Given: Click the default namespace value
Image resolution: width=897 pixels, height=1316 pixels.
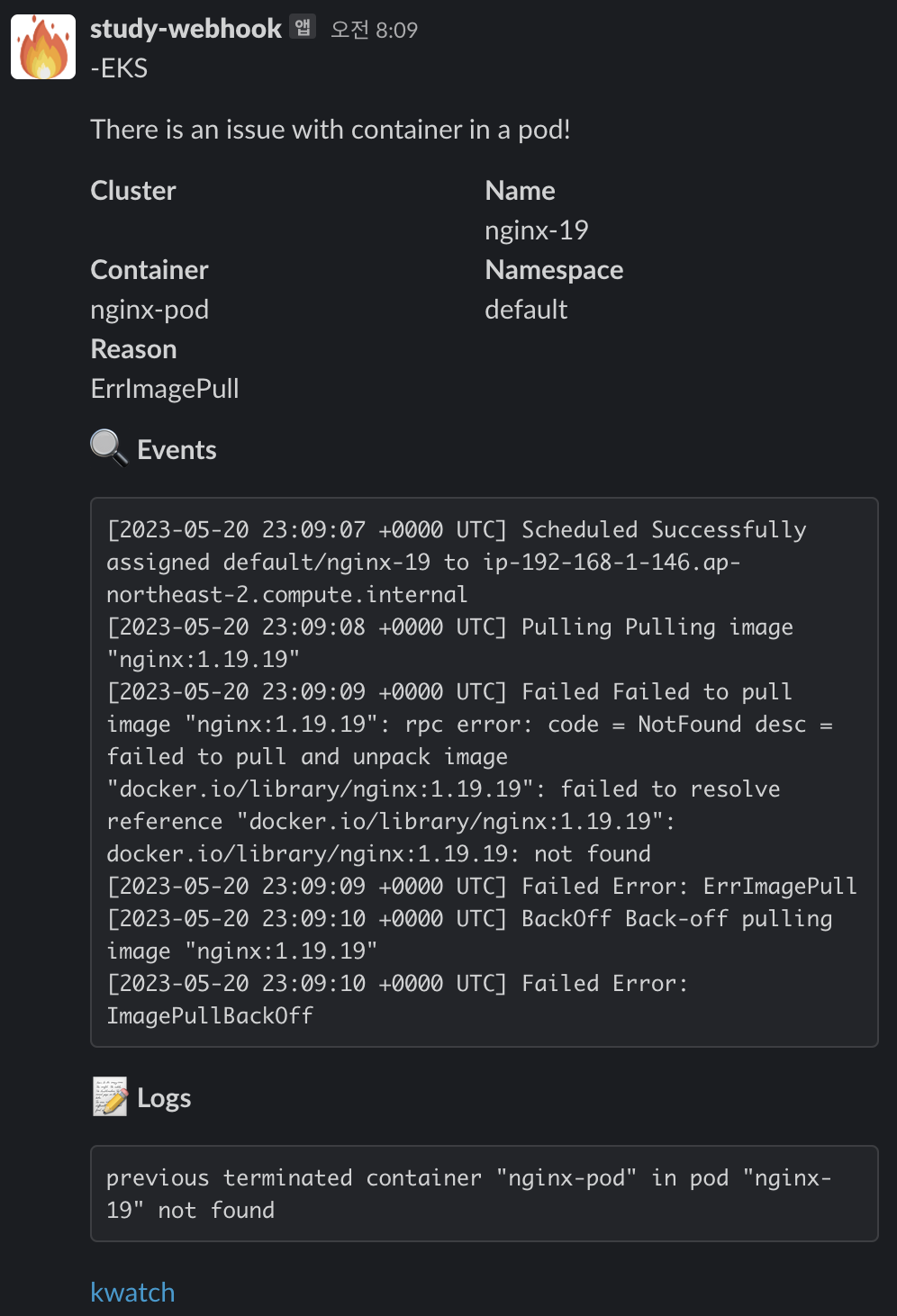Looking at the screenshot, I should click(526, 310).
